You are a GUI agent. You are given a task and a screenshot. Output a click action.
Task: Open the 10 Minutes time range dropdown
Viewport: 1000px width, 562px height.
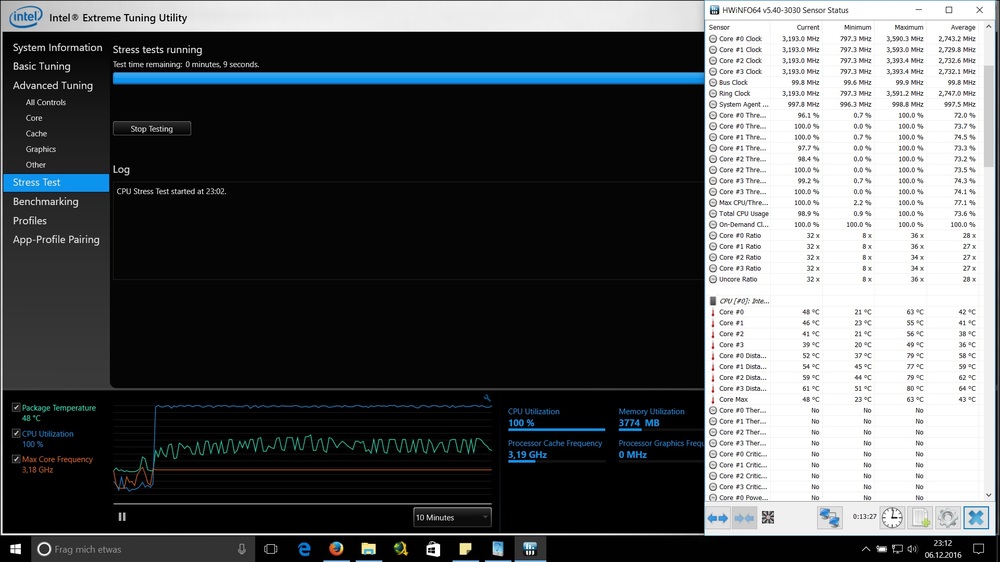tap(452, 517)
